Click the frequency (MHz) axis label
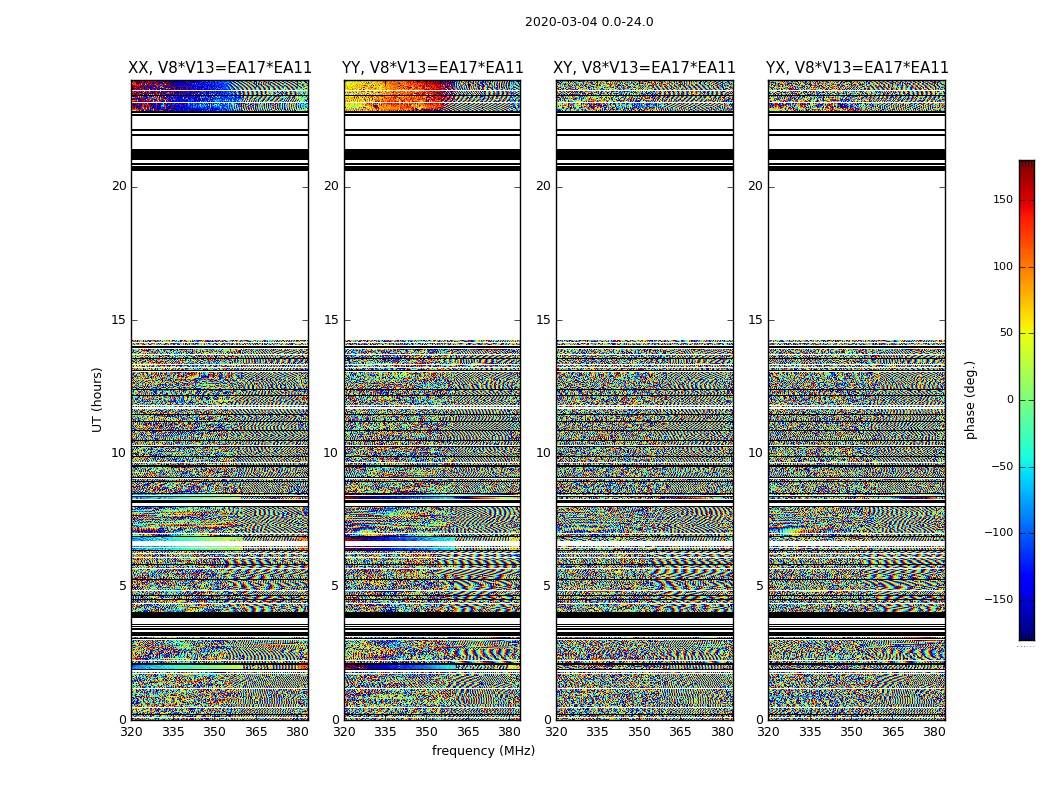This screenshot has height=800, width=1050. (483, 751)
